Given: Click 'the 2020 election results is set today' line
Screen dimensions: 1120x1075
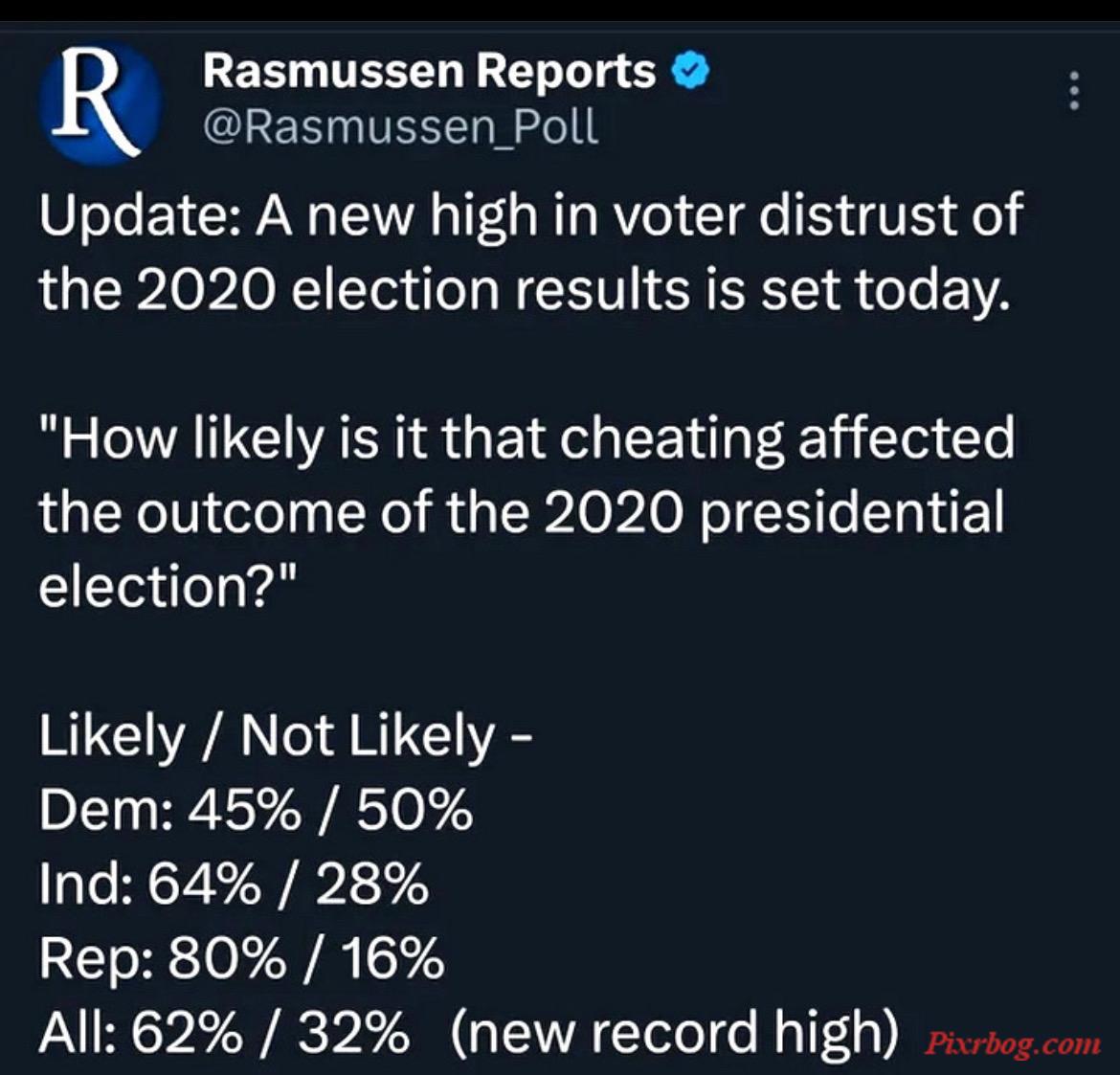Looking at the screenshot, I should point(525,291).
